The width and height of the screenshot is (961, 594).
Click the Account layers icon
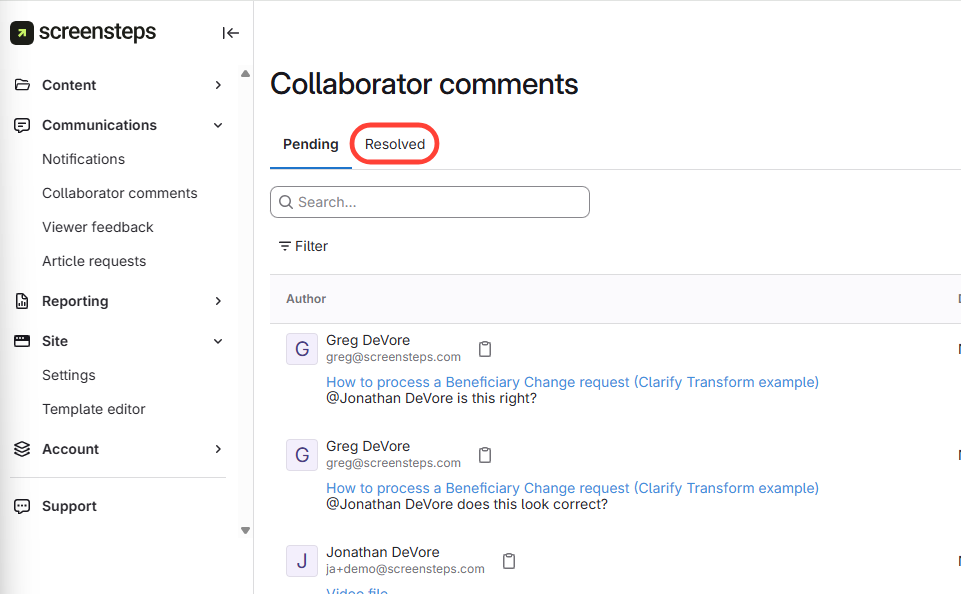pyautogui.click(x=22, y=449)
